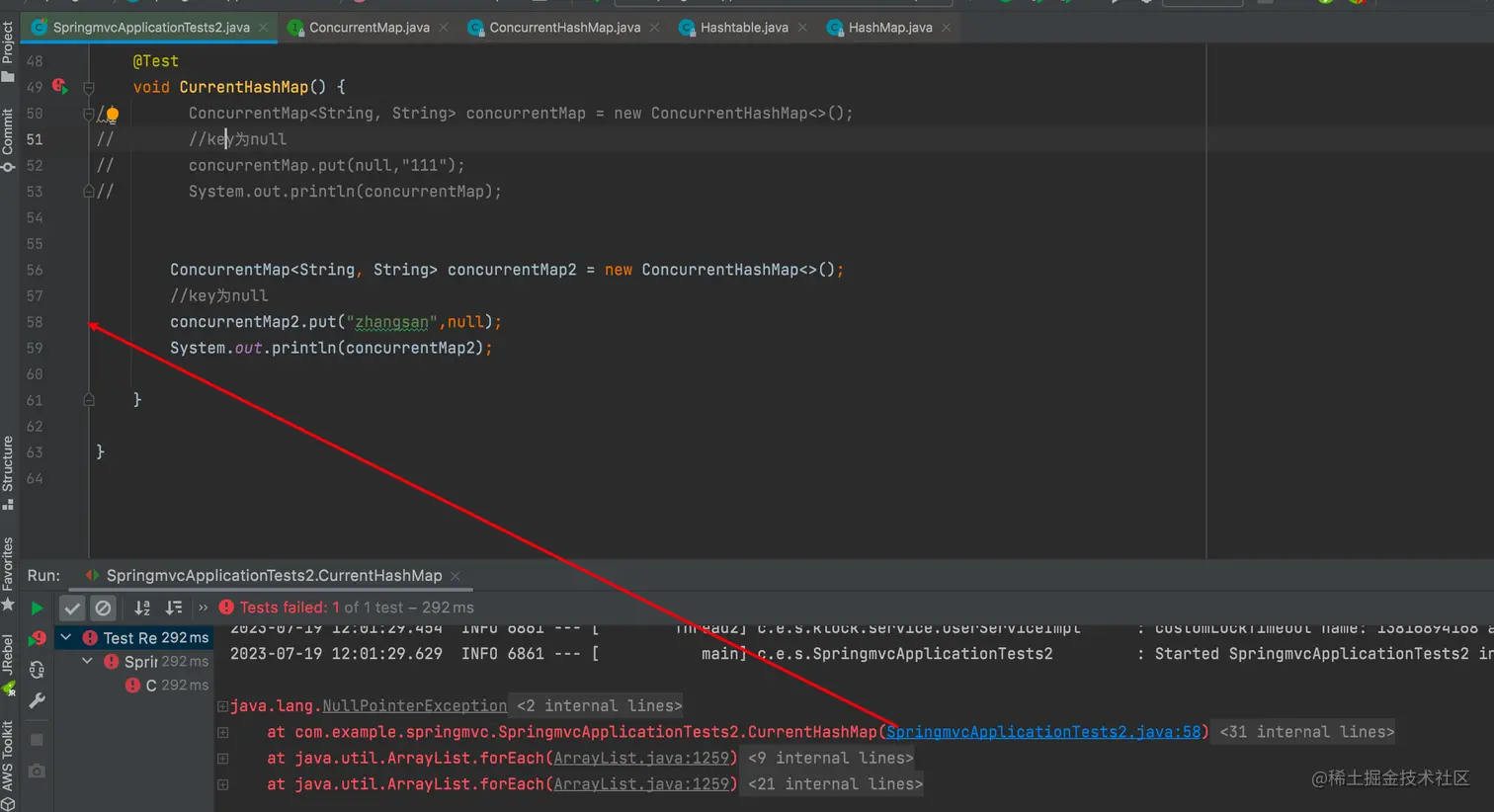Screen dimensions: 1494x812
Task: Close HashMap.java tab
Action: pyautogui.click(x=947, y=28)
